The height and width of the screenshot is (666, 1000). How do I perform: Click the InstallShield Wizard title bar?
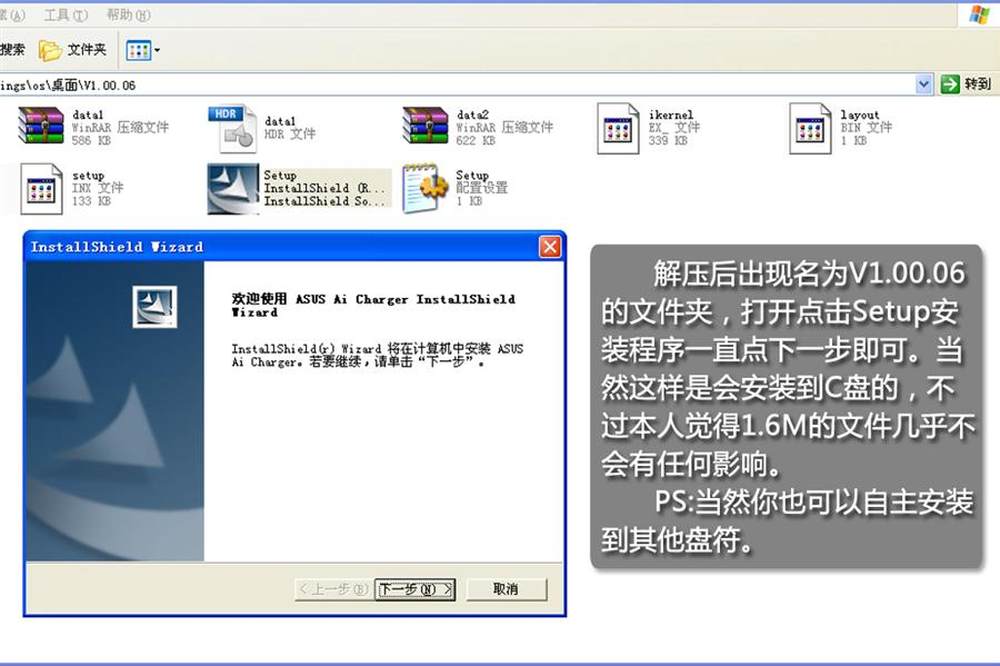(295, 247)
